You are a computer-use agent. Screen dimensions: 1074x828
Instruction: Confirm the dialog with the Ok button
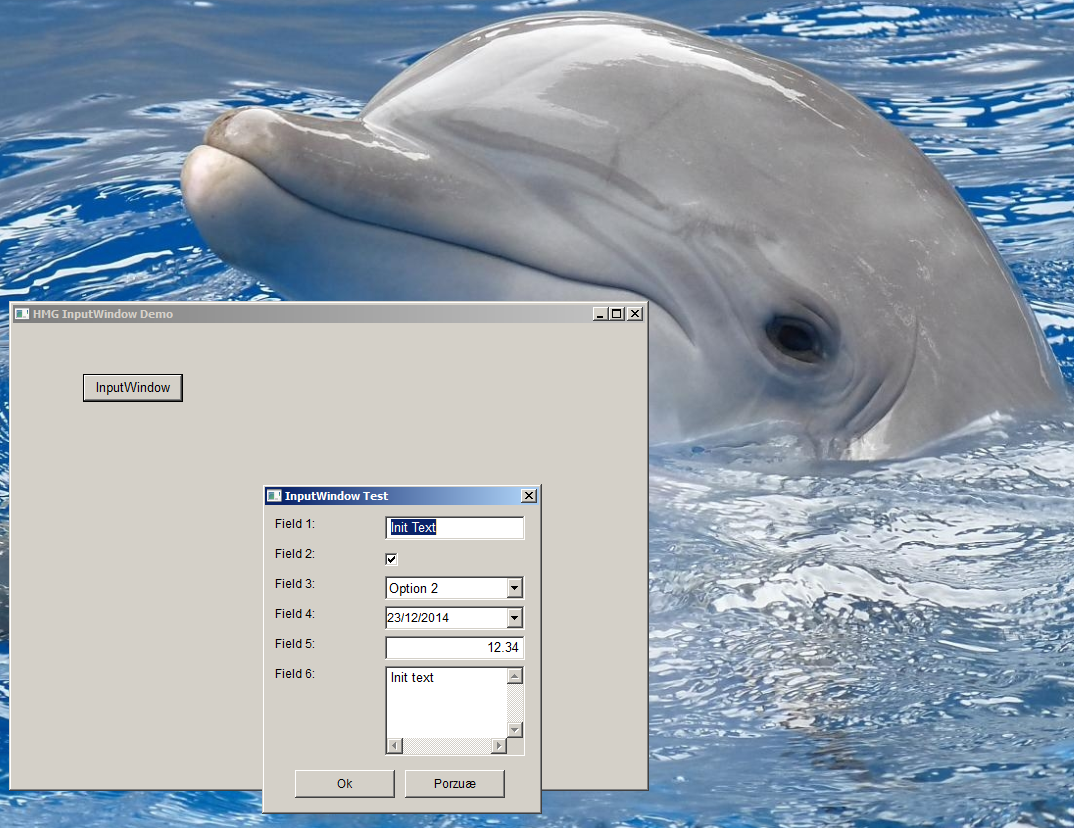344,784
